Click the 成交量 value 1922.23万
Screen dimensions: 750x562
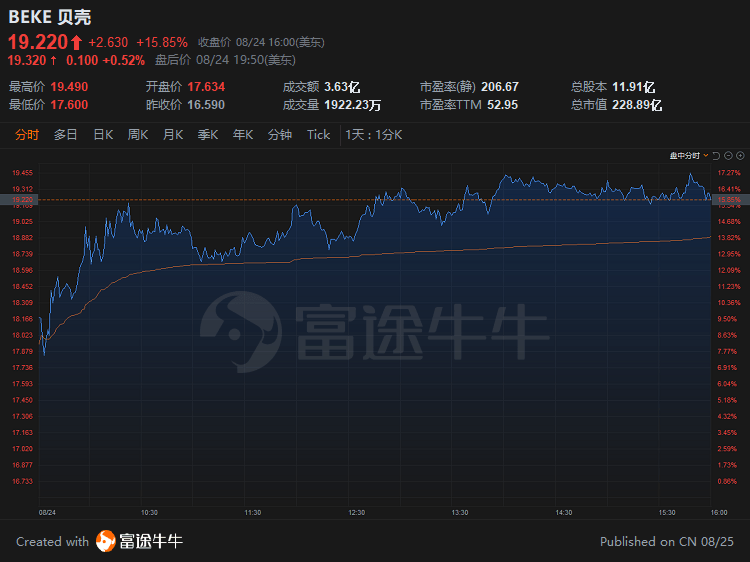pyautogui.click(x=353, y=105)
